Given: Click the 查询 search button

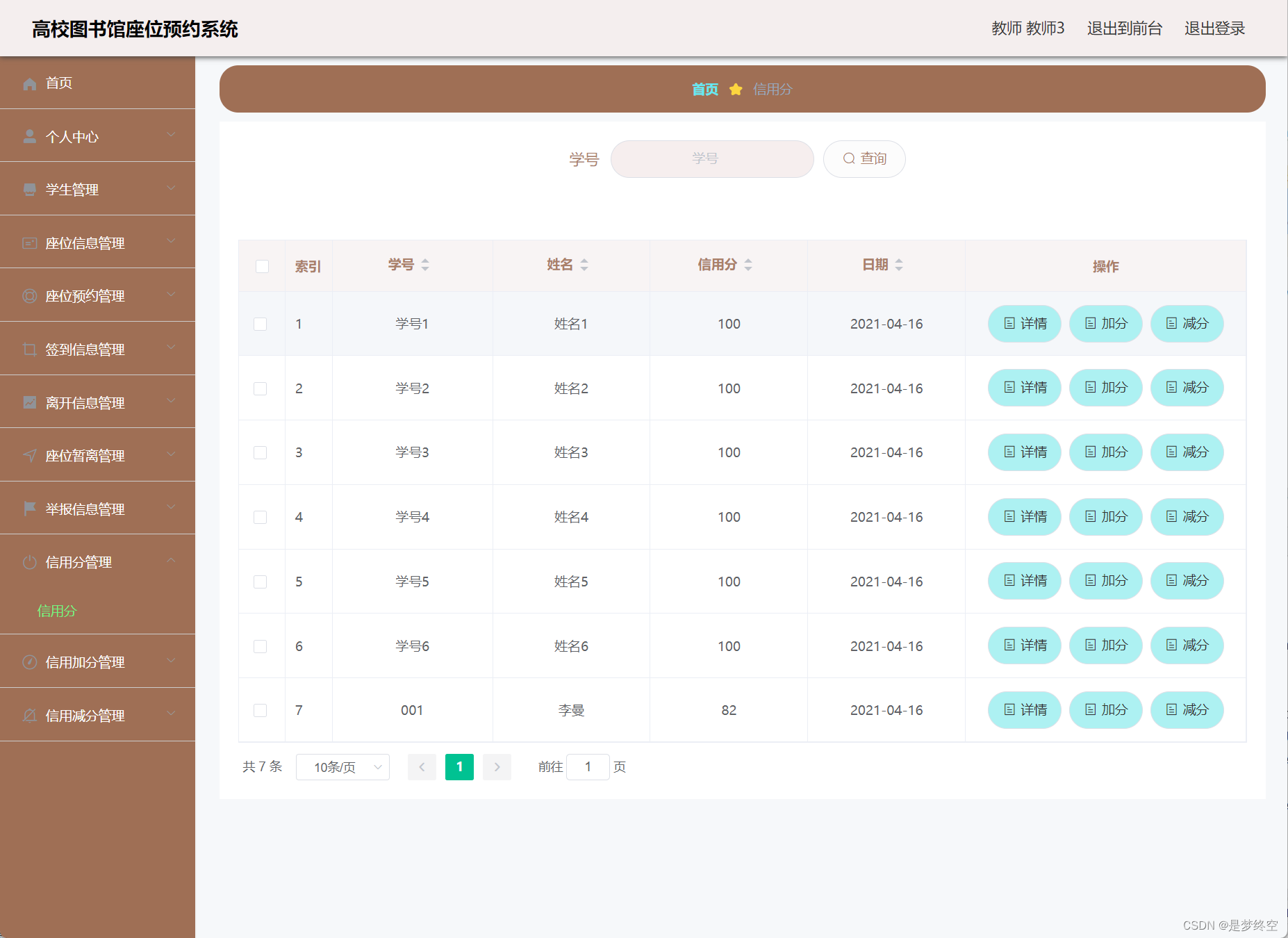Looking at the screenshot, I should (x=864, y=158).
